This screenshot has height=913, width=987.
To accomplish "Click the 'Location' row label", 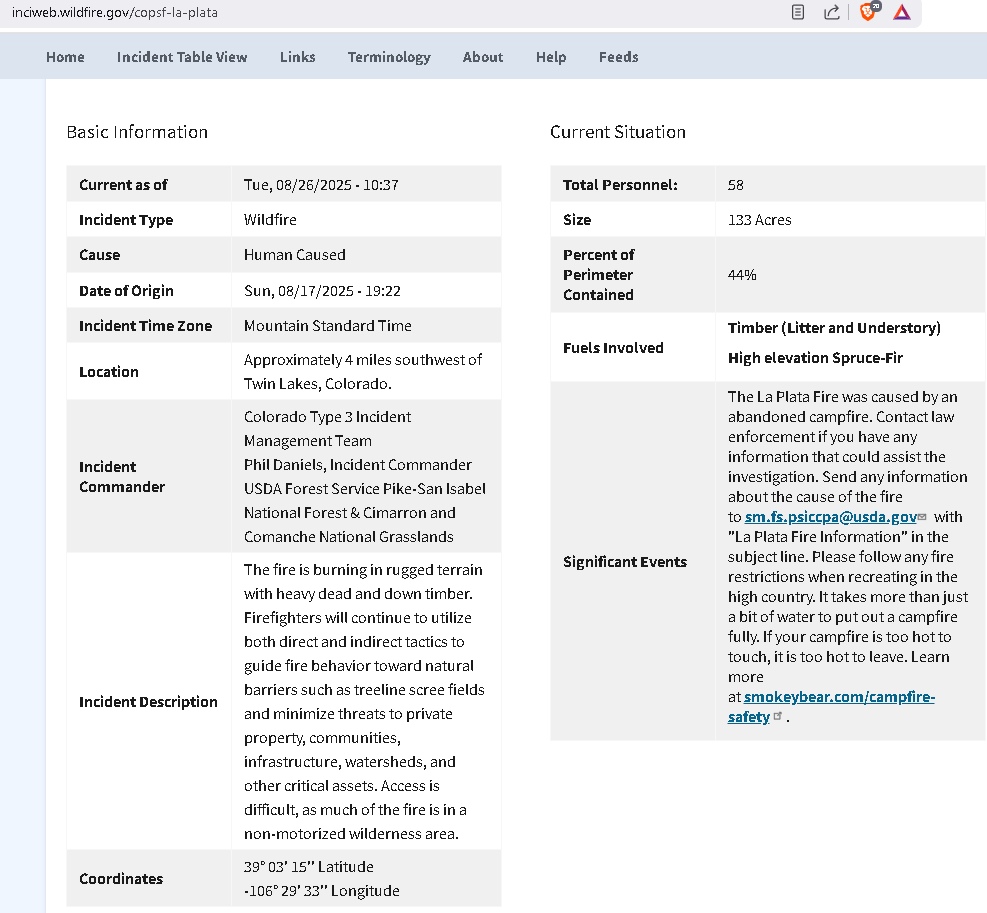I will click(108, 372).
